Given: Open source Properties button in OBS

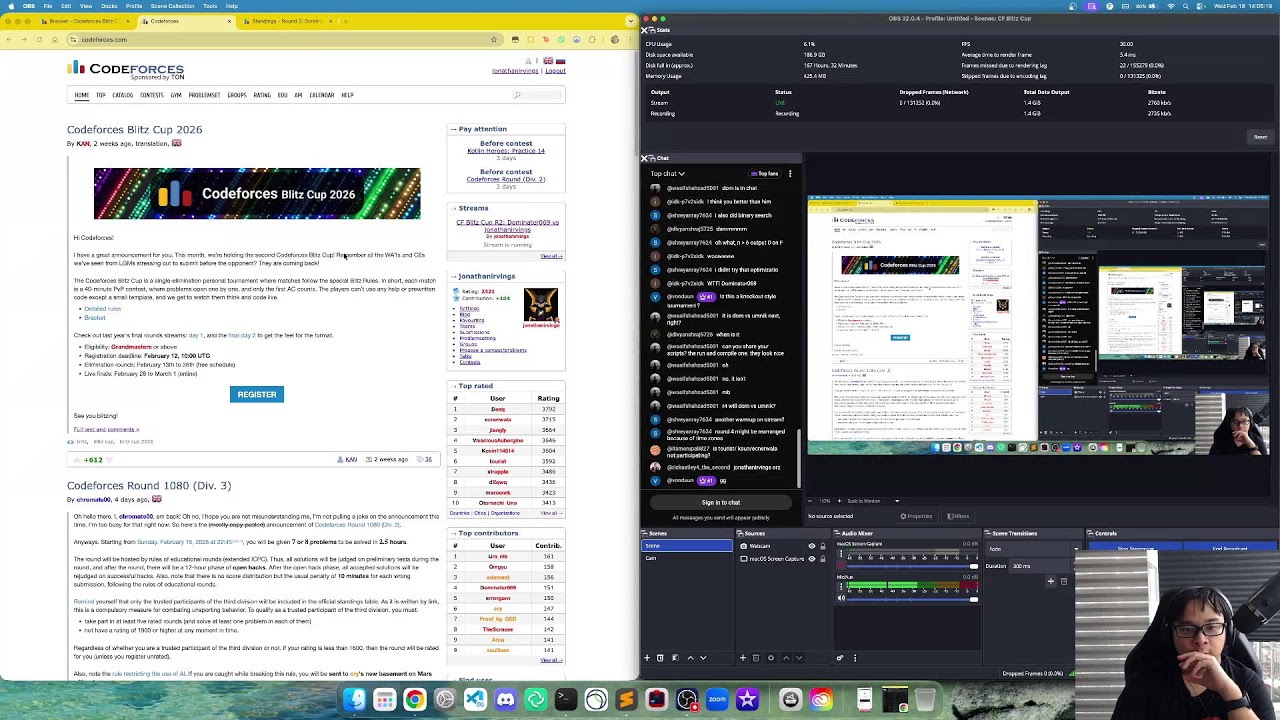Looking at the screenshot, I should point(917,517).
